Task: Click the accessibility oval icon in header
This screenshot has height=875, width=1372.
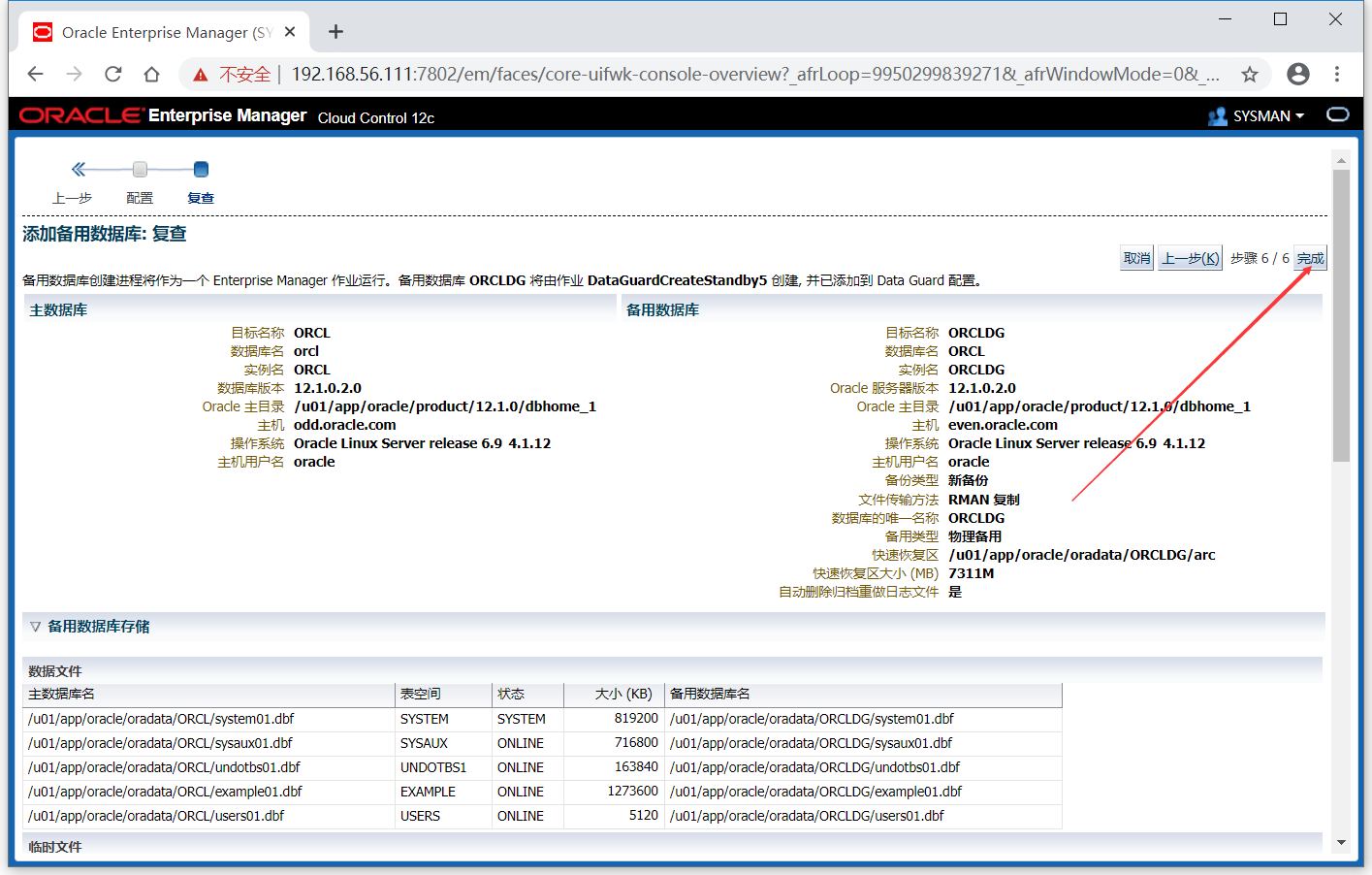Action: (1338, 114)
